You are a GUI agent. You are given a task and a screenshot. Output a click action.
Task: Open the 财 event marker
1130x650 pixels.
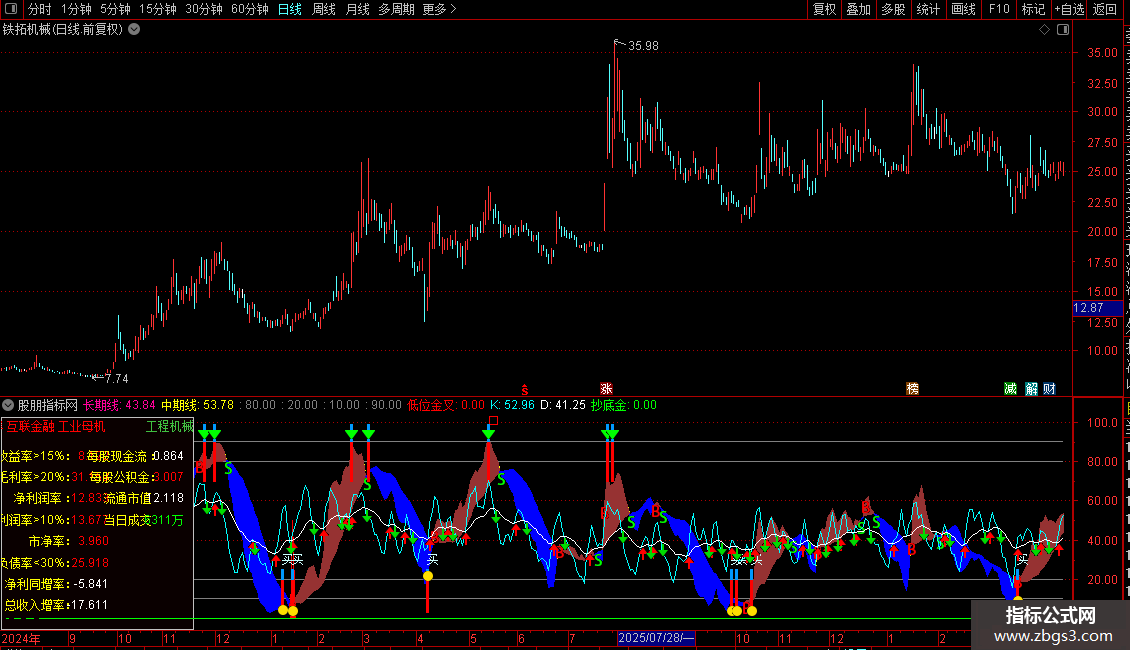tap(1049, 389)
